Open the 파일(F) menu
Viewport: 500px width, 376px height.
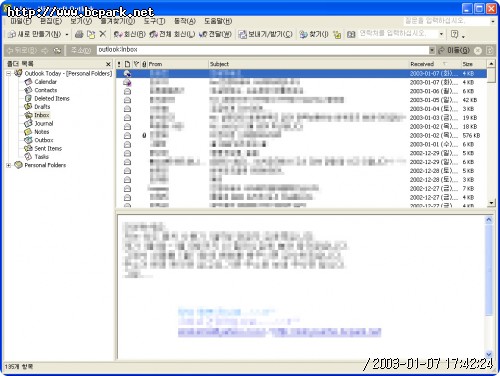[x=21, y=21]
